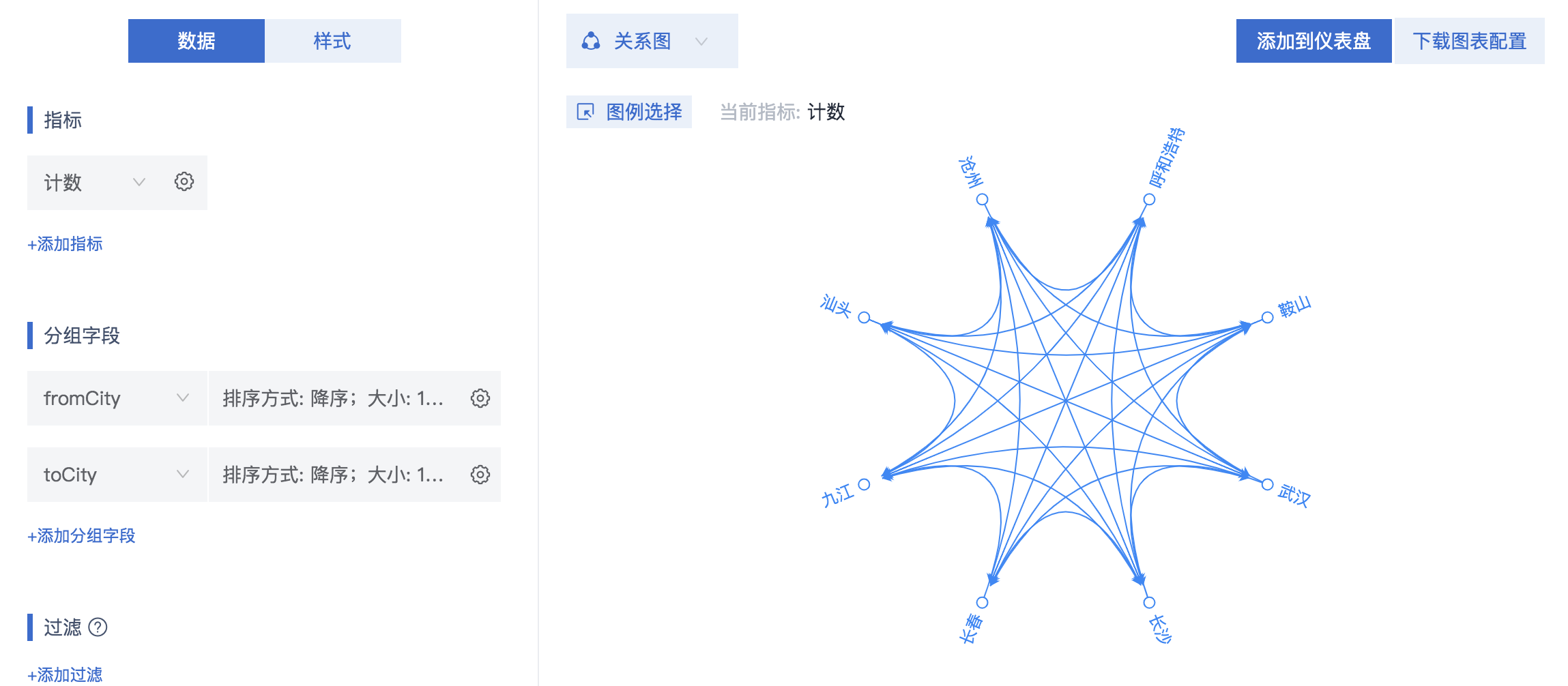Click the +添加分组字段 link
Viewport: 1568px width, 686px height.
81,536
